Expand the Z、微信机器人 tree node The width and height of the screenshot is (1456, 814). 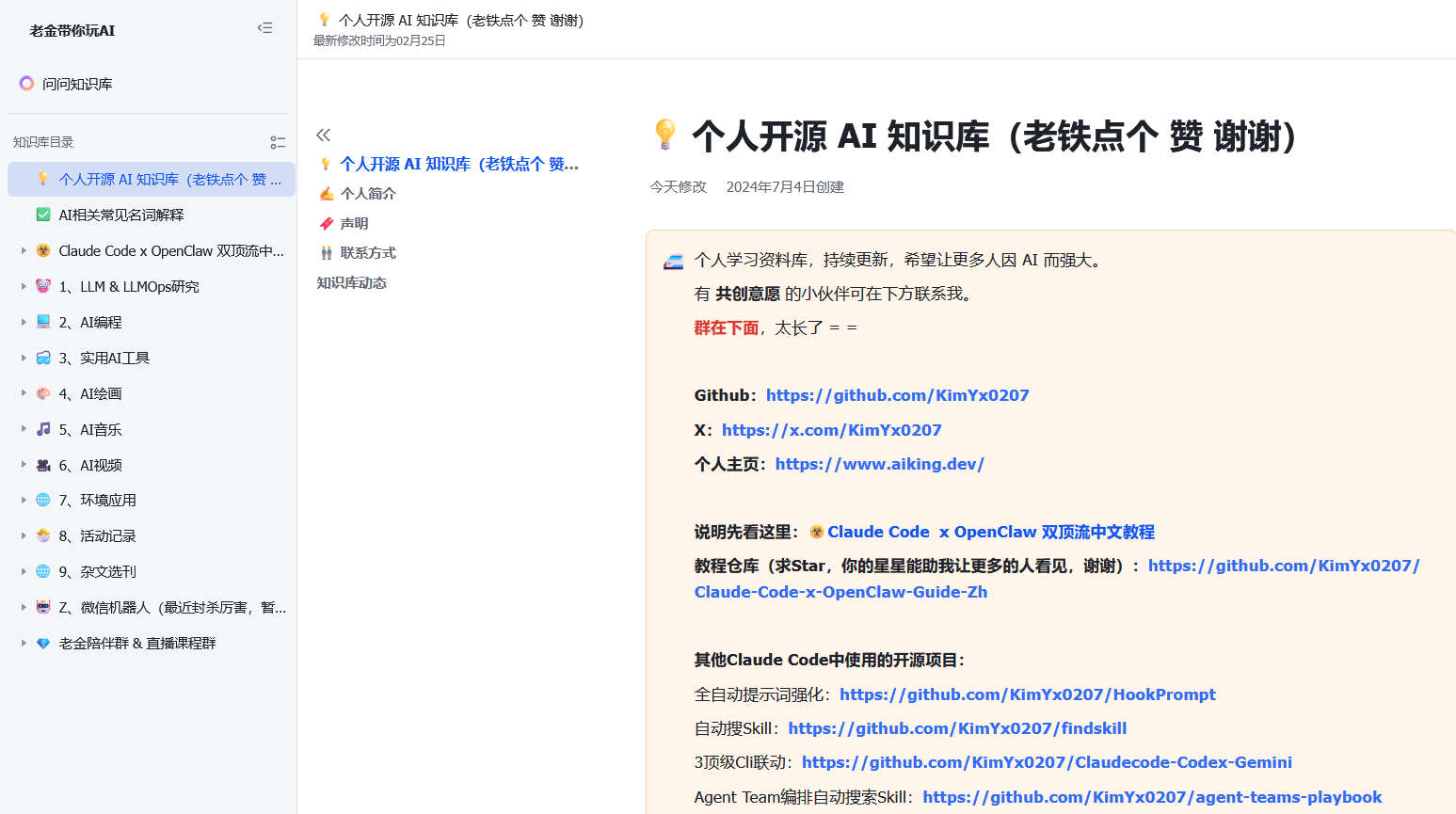tap(24, 607)
